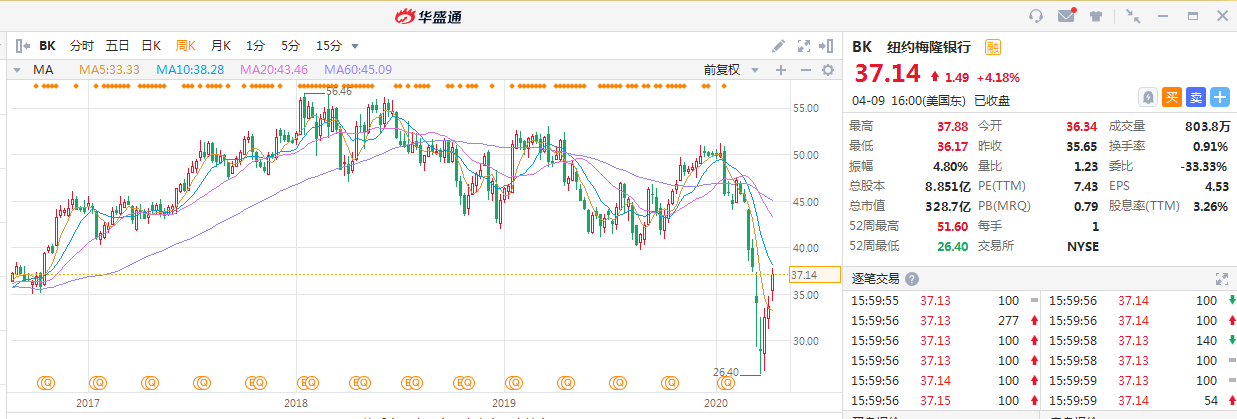Click the trade row with volume 277
The image size is (1237, 419).
click(941, 321)
